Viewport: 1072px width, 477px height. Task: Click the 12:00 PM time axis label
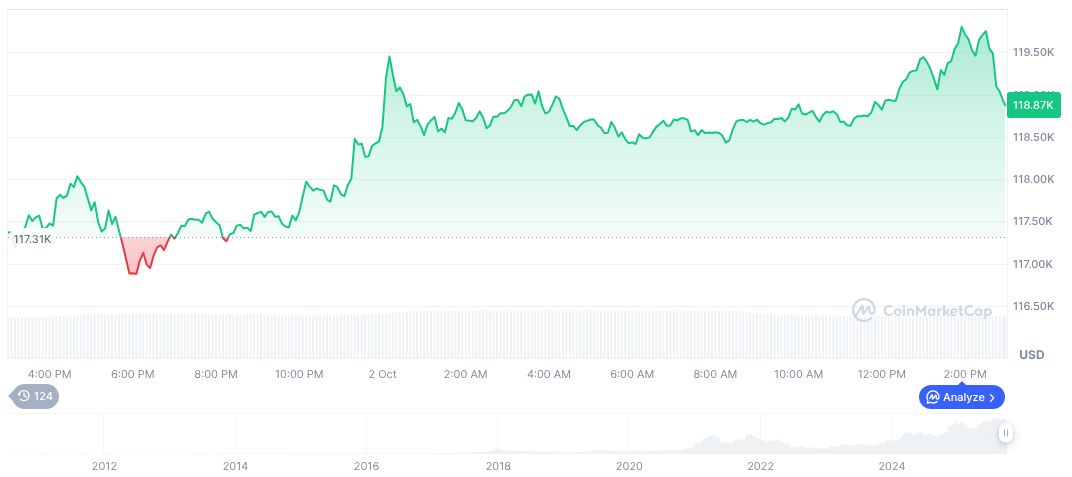[881, 374]
